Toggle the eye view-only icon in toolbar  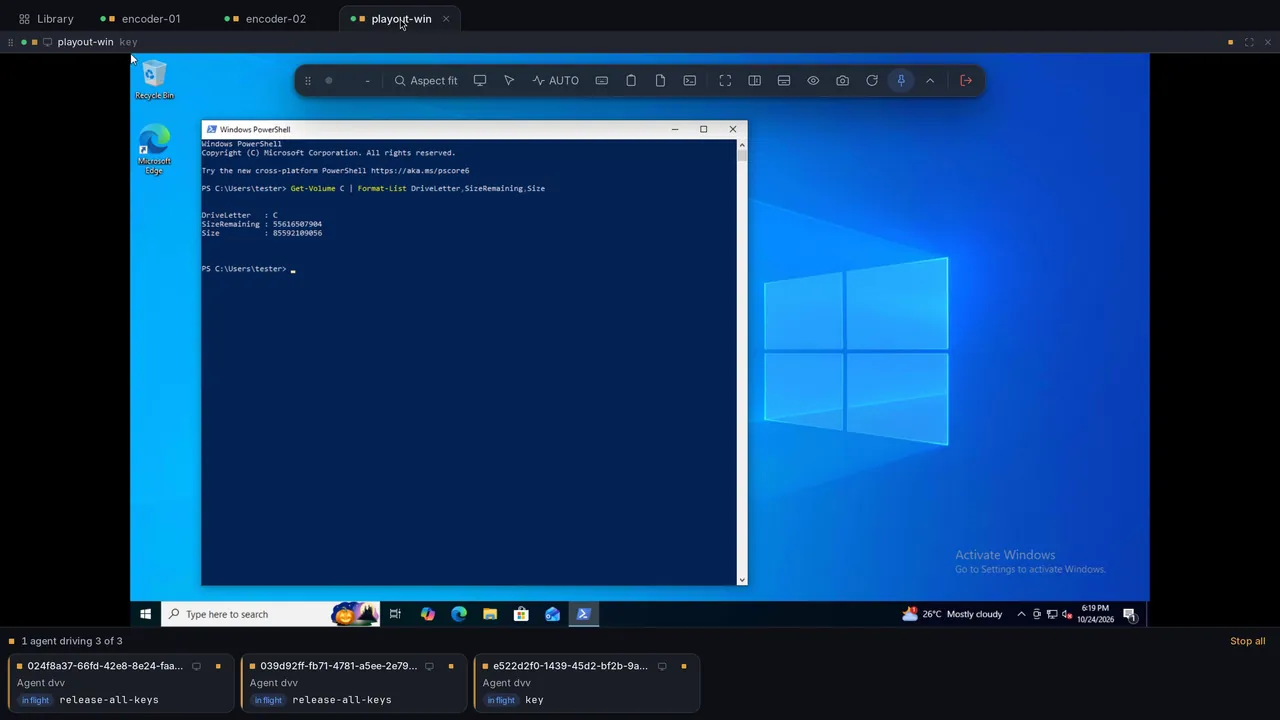click(813, 81)
